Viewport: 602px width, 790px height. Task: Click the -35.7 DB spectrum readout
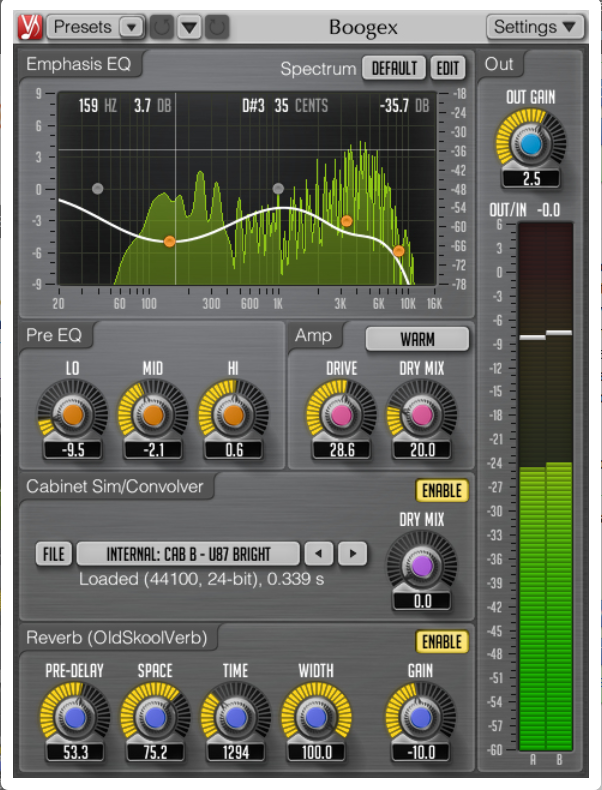(x=405, y=106)
